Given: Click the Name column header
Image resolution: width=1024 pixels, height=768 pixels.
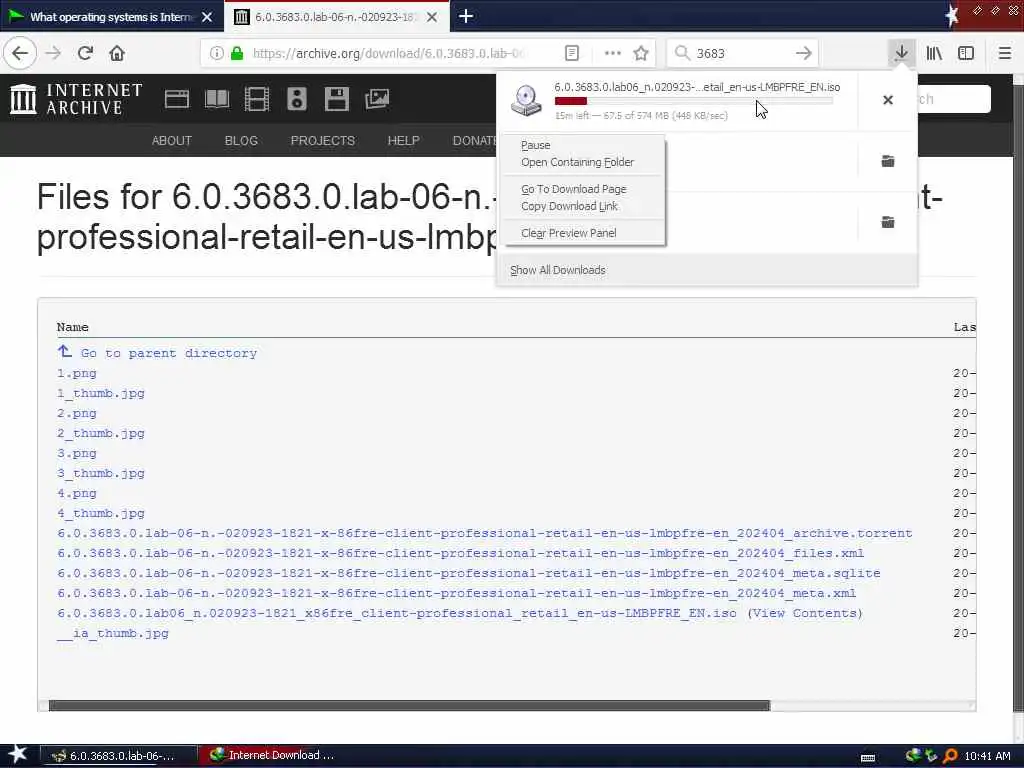Looking at the screenshot, I should click(x=72, y=327).
